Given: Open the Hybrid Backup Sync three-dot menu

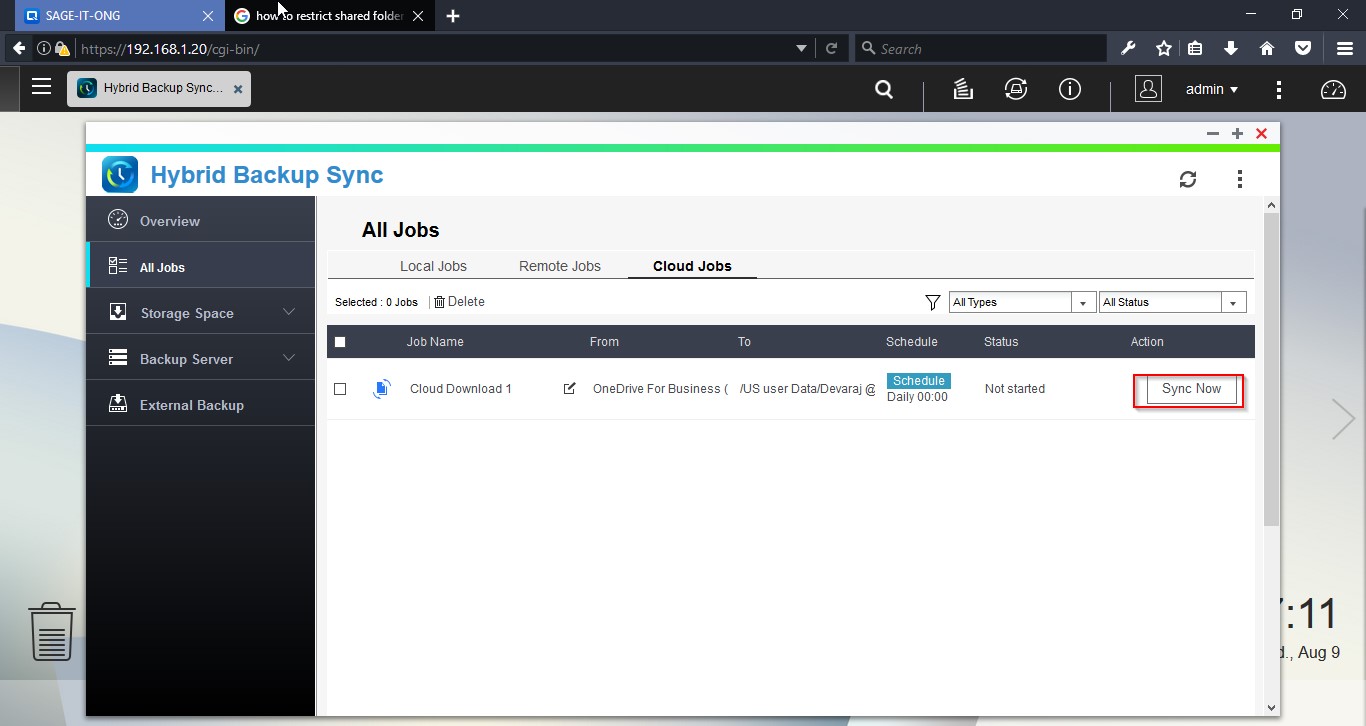Looking at the screenshot, I should pos(1239,179).
